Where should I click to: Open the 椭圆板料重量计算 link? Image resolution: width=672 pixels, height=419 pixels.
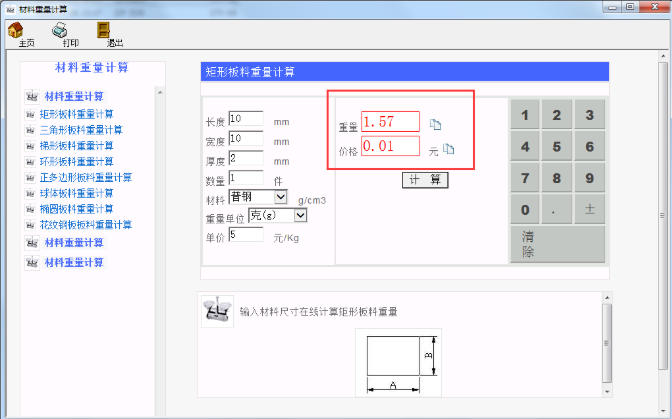coord(77,209)
